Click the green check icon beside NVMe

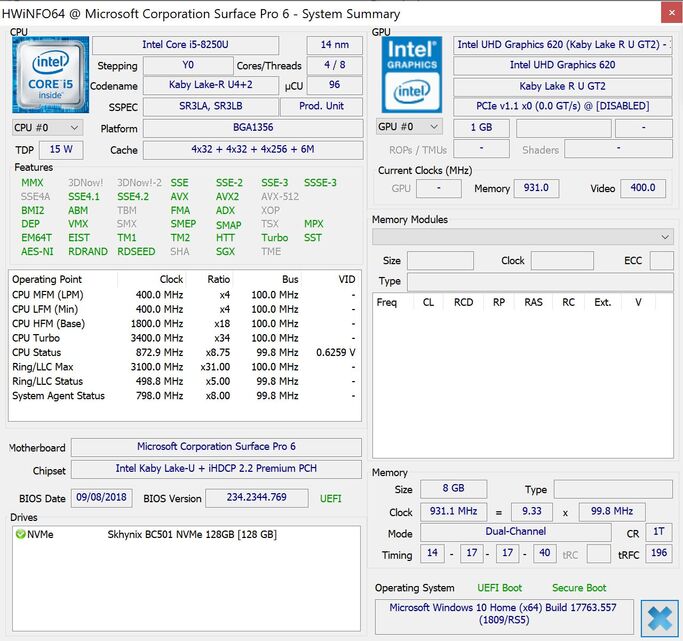(20, 534)
